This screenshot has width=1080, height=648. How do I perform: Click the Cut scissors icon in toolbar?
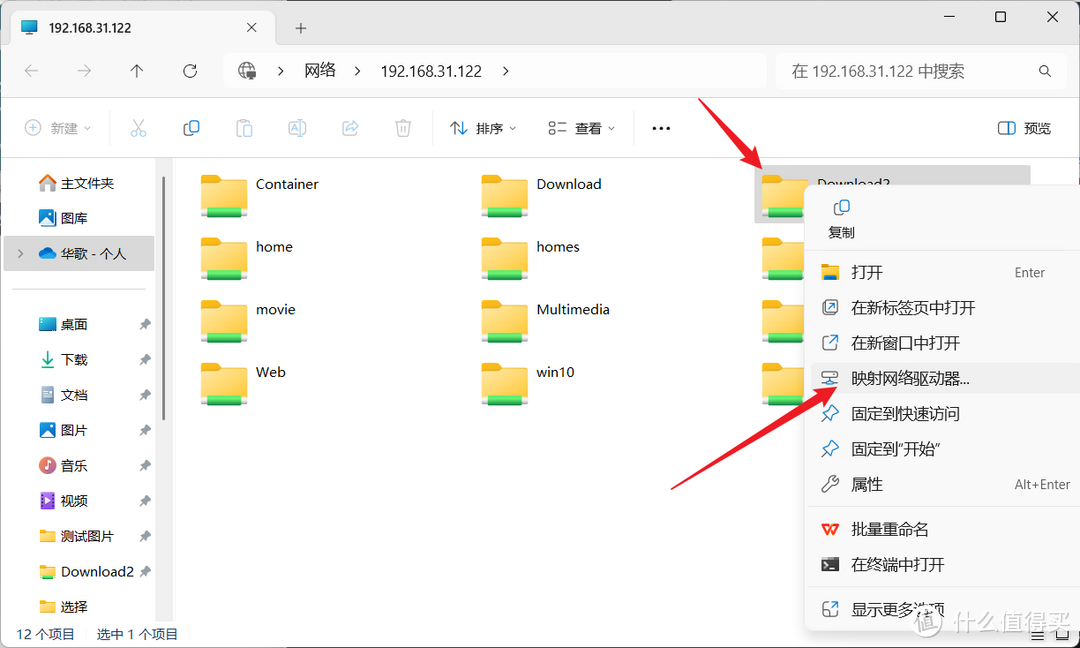click(138, 128)
